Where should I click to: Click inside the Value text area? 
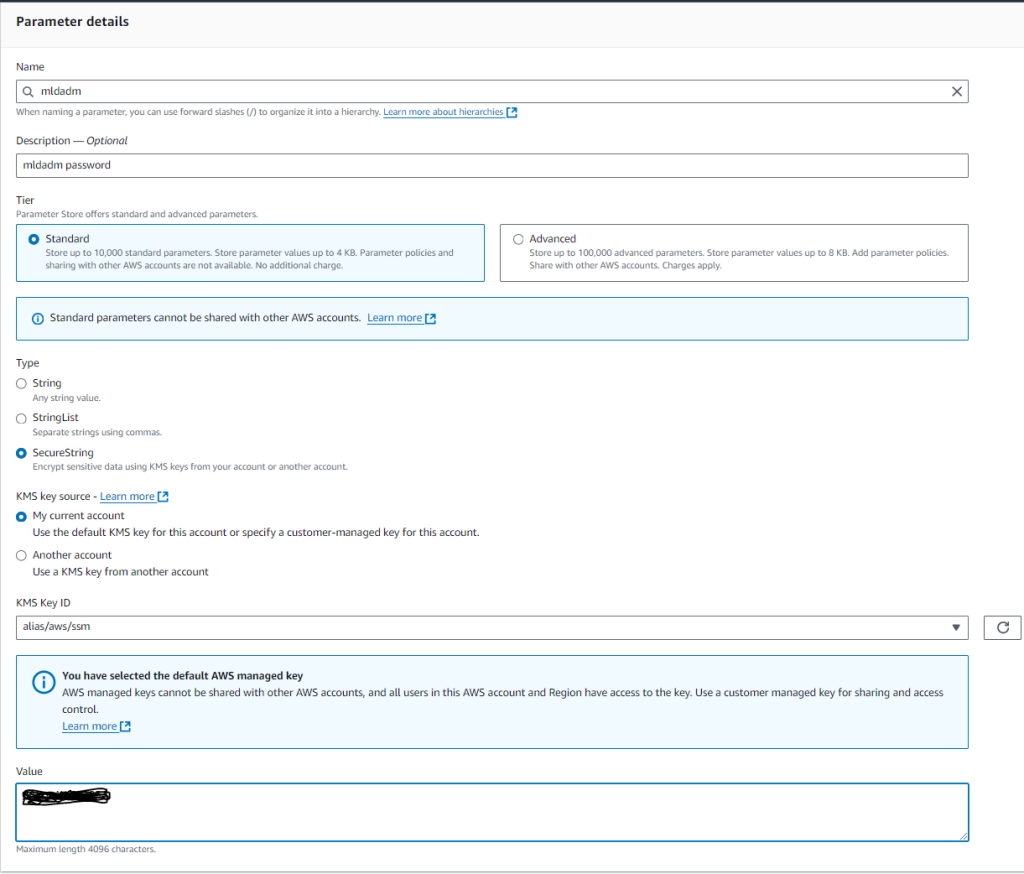(492, 812)
